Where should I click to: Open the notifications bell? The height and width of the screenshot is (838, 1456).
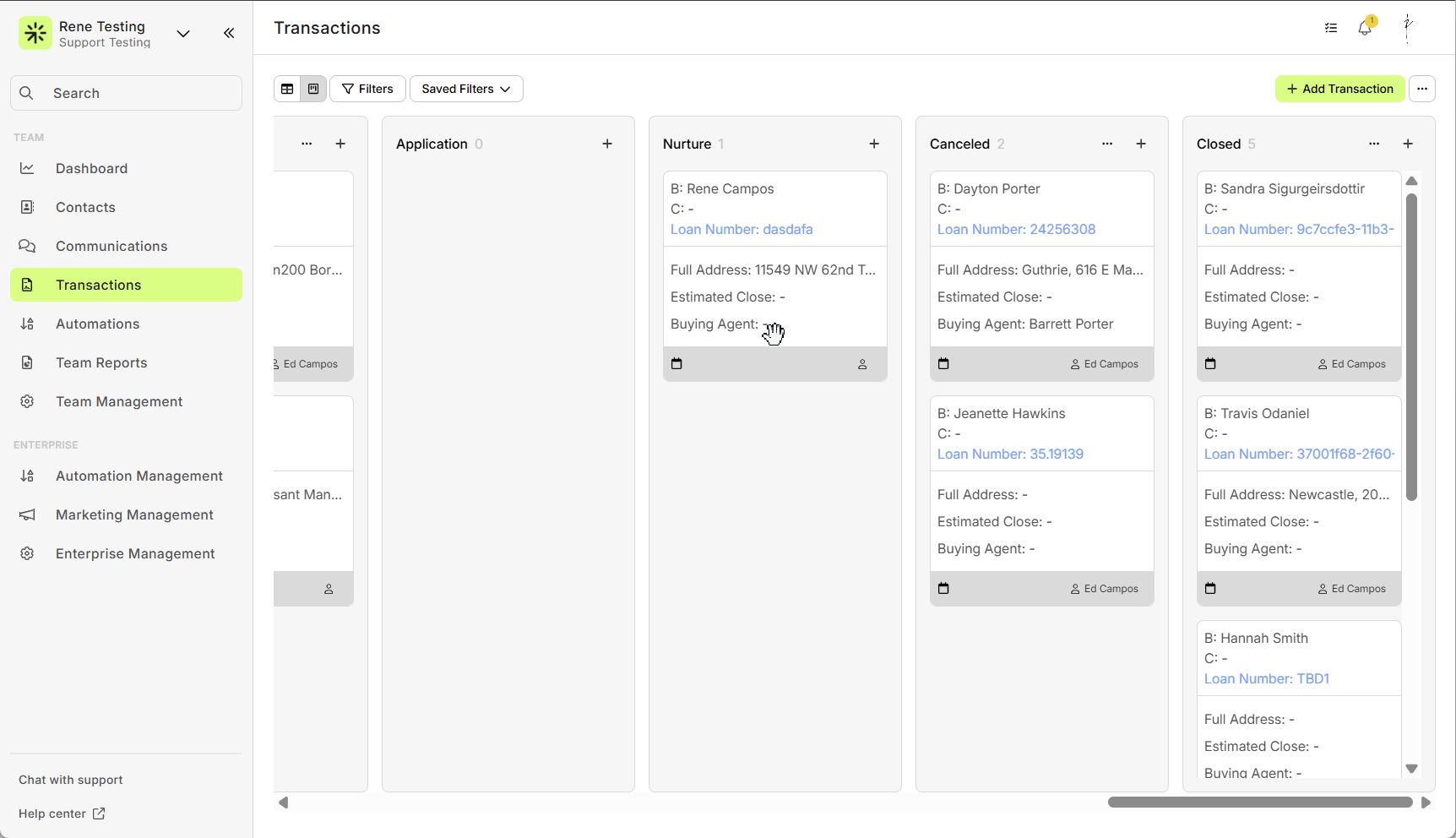click(x=1365, y=28)
